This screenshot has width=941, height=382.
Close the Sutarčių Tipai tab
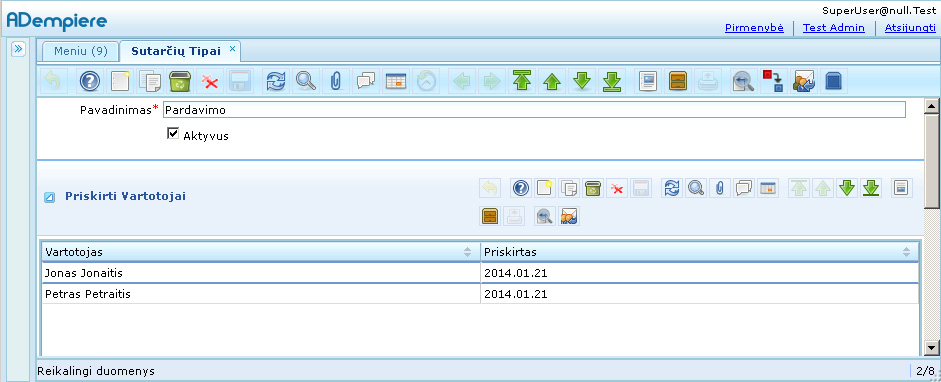tap(232, 48)
